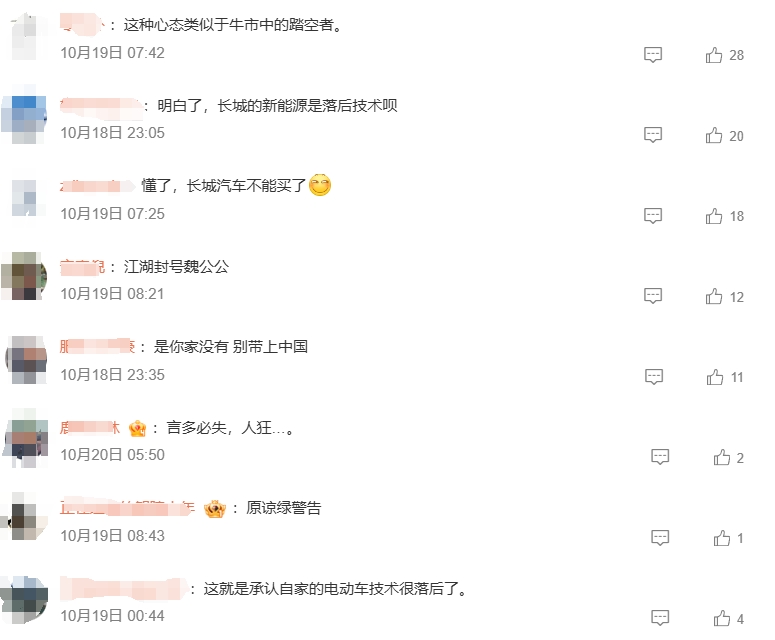The width and height of the screenshot is (775, 640).
Task: Like the comment with 28 likes
Action: point(714,55)
